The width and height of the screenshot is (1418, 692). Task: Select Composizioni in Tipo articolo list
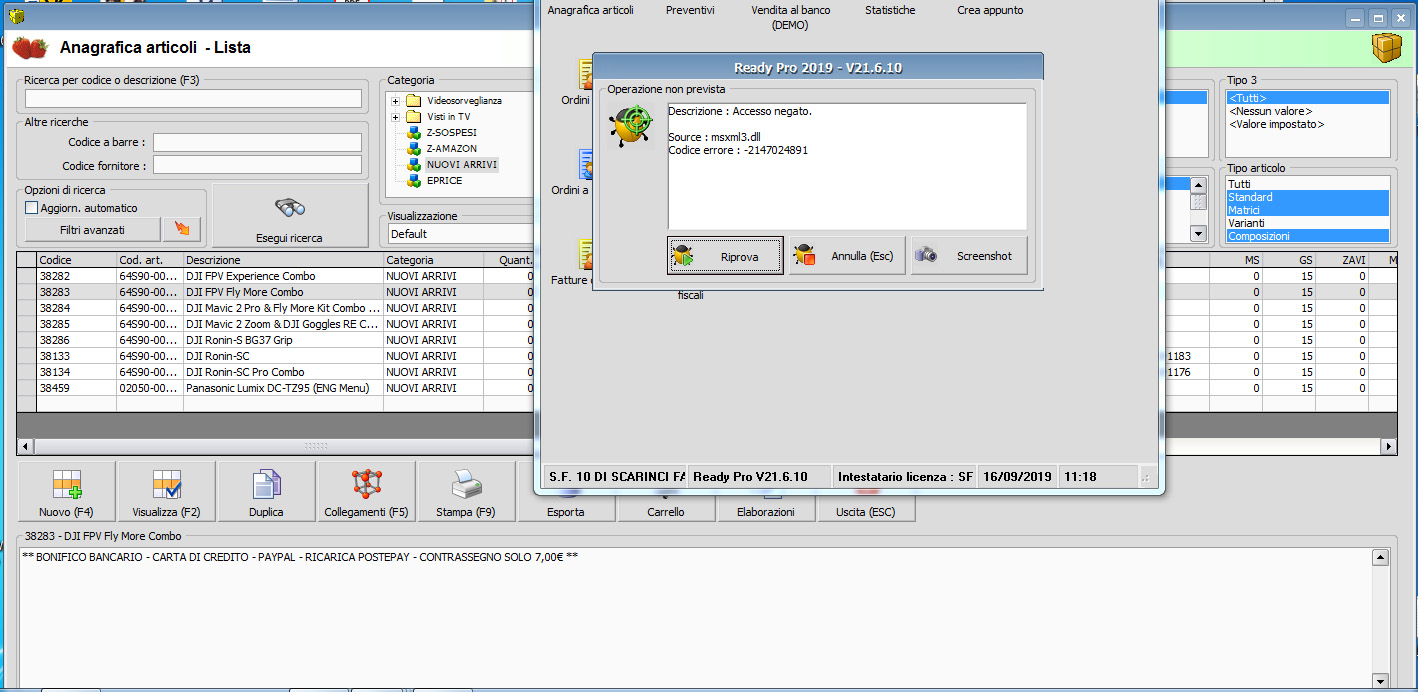[1308, 236]
